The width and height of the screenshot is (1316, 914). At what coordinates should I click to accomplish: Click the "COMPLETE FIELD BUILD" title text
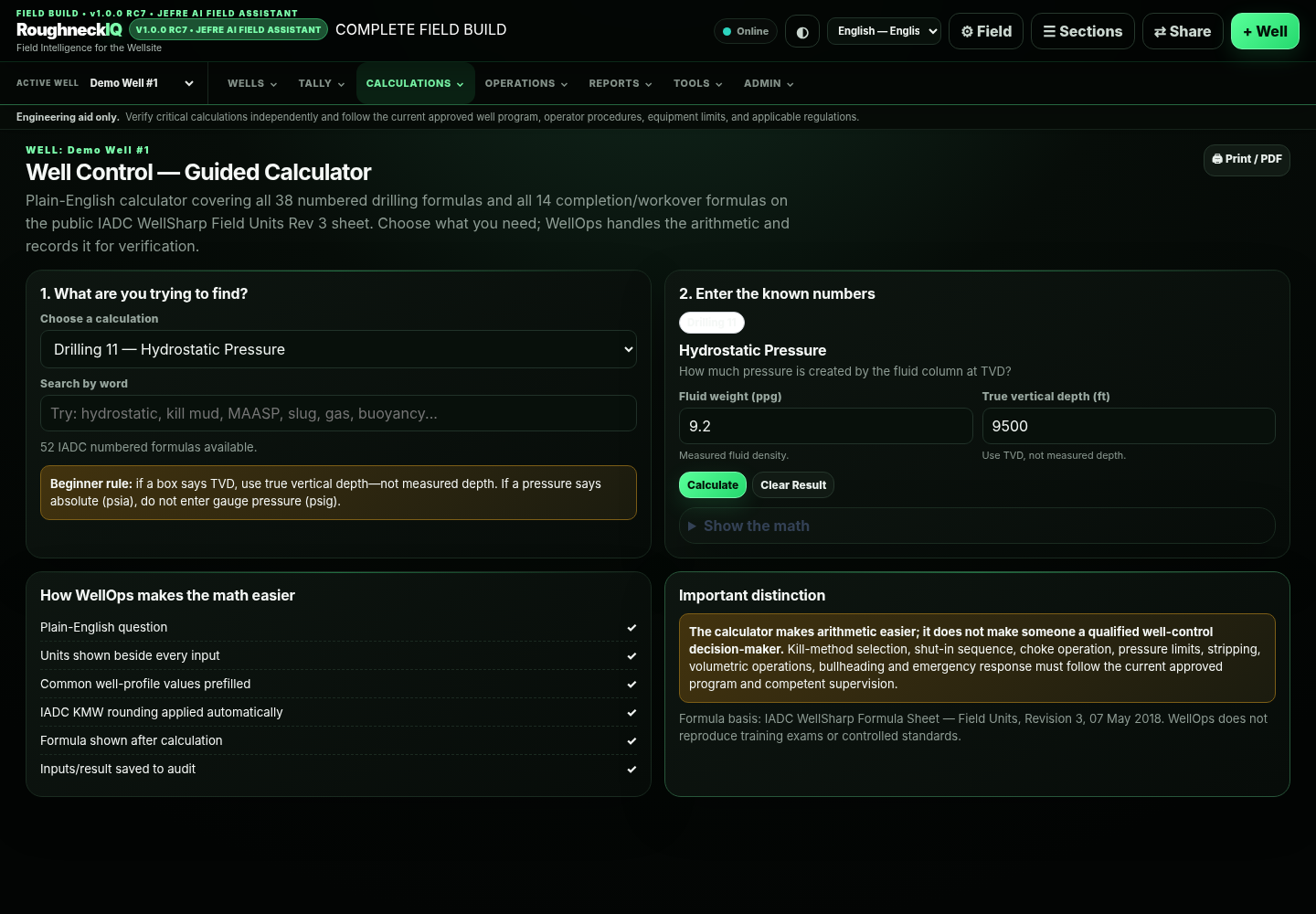(x=421, y=29)
